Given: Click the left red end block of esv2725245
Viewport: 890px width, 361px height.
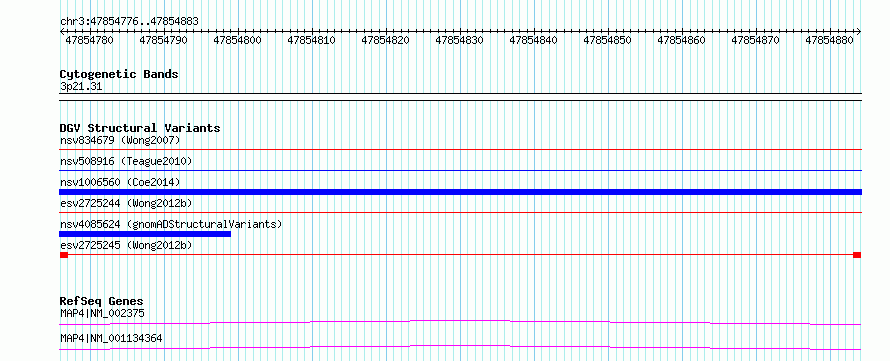Looking at the screenshot, I should point(64,255).
